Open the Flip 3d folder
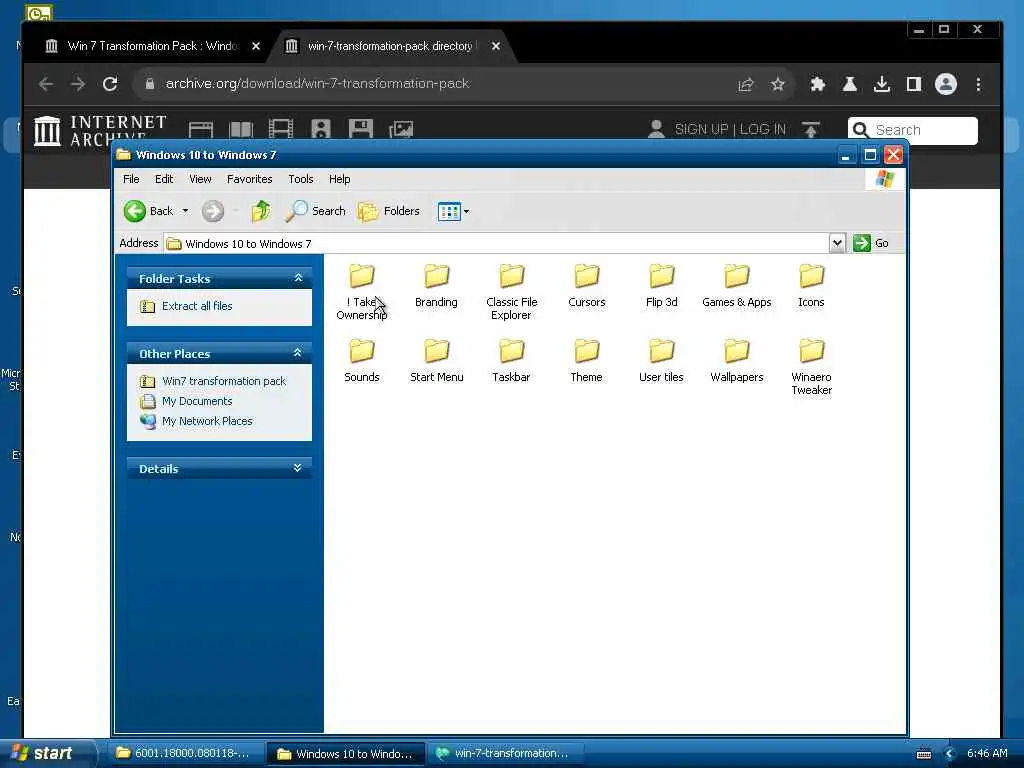The width and height of the screenshot is (1024, 768). [662, 285]
